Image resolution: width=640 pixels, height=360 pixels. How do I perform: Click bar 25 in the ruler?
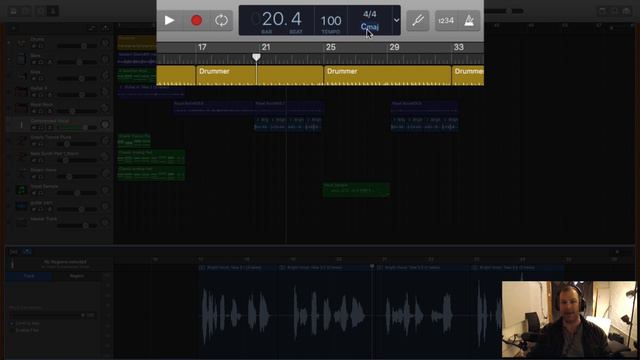click(x=331, y=47)
